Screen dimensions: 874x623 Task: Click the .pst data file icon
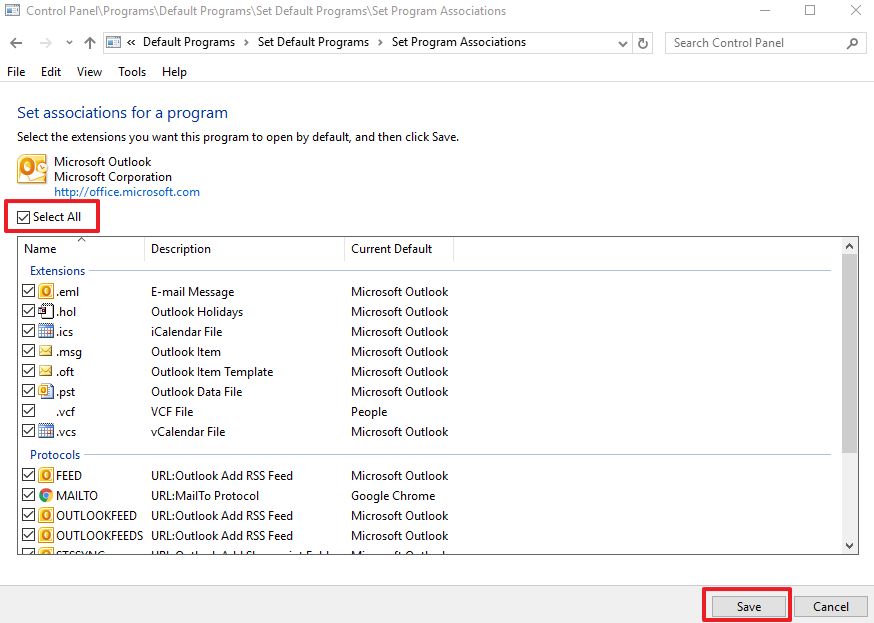(x=46, y=391)
